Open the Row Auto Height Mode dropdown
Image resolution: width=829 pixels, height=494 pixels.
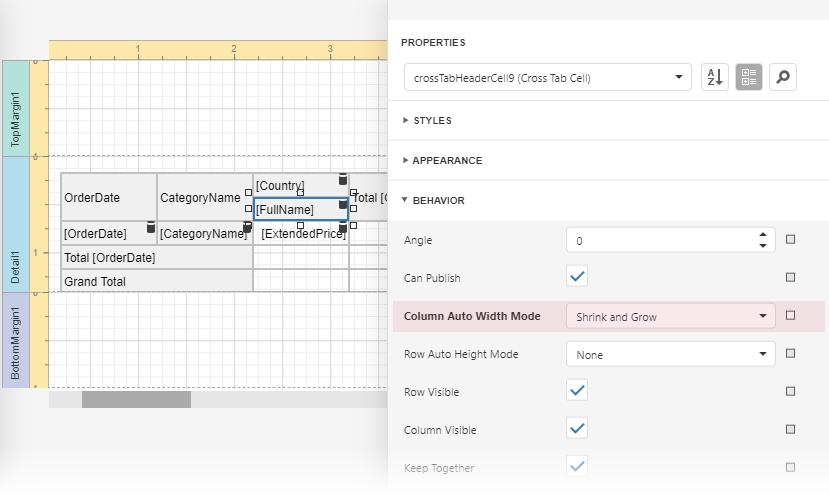point(670,354)
